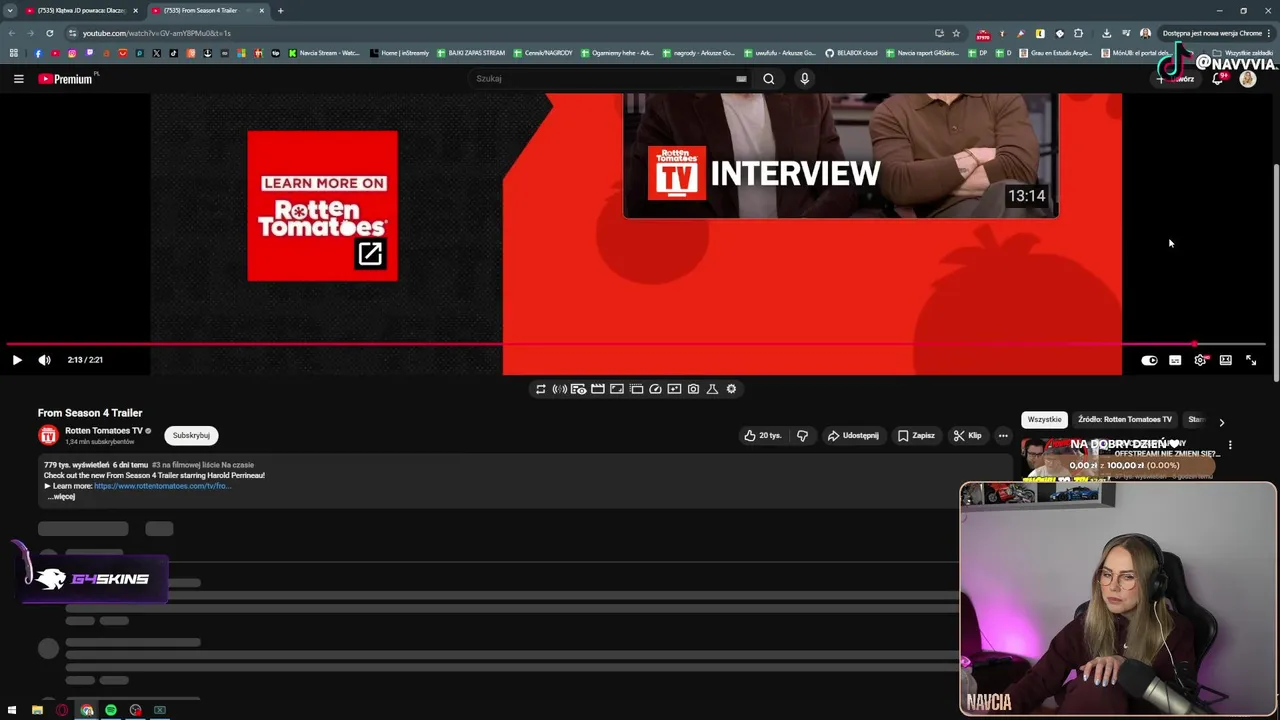1280x720 pixels.
Task: Open the Navcia Stream bookmark
Action: [326, 53]
